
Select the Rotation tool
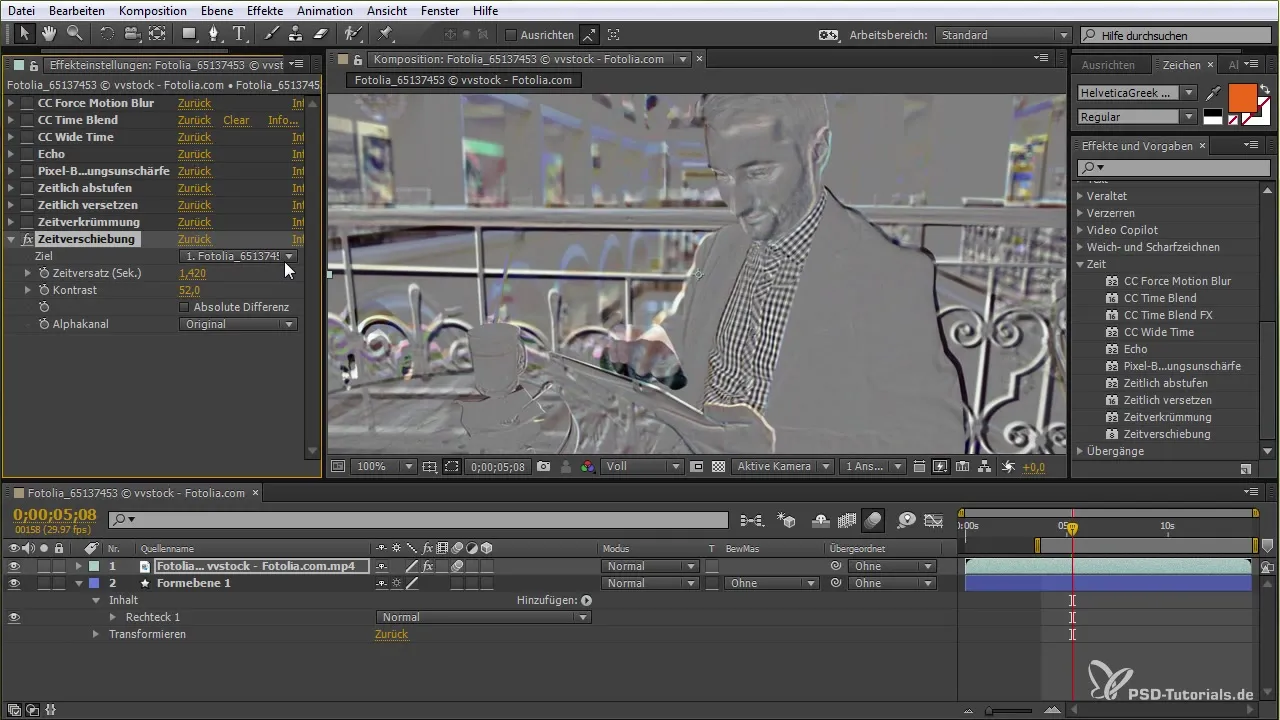pos(107,34)
